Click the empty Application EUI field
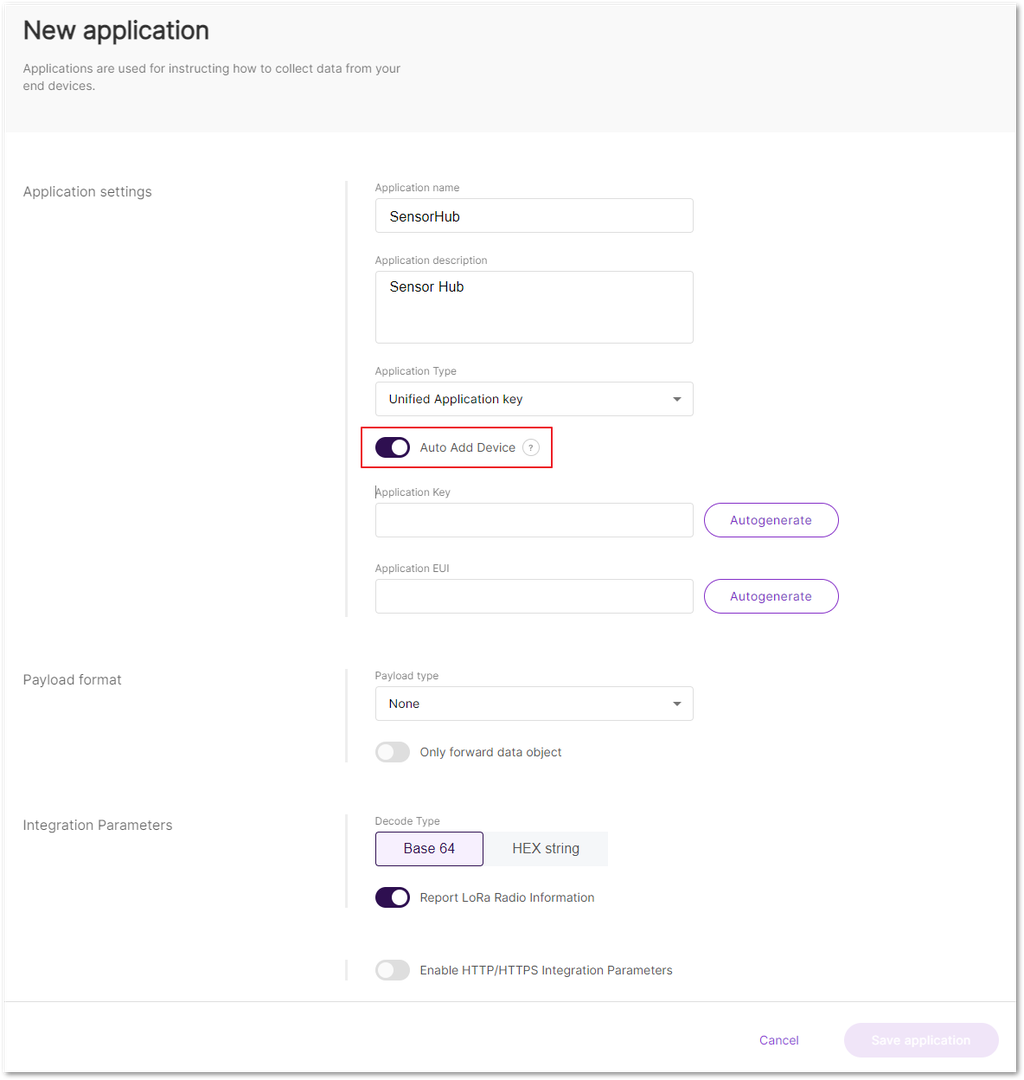 (534, 596)
